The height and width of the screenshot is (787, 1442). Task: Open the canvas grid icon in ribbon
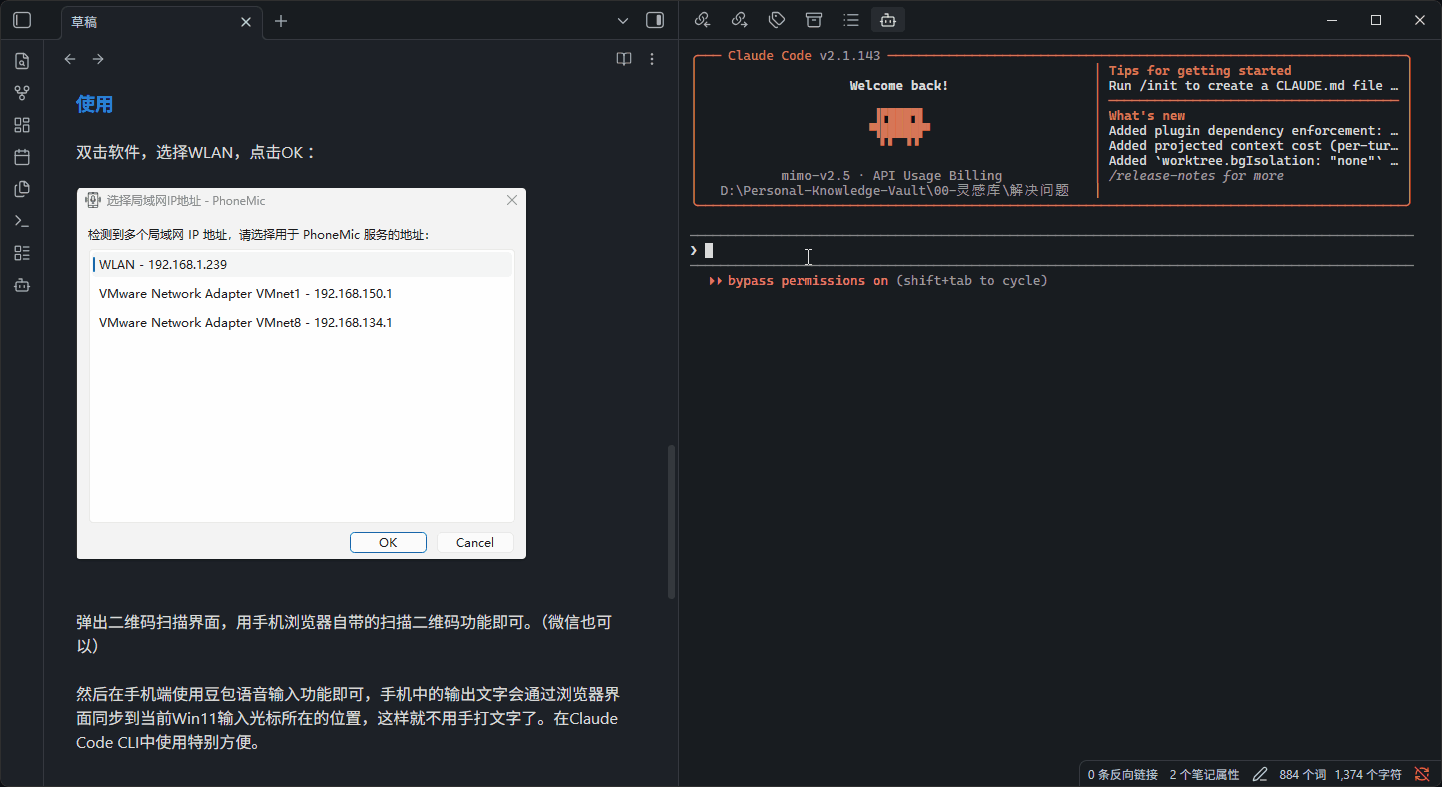[x=22, y=125]
